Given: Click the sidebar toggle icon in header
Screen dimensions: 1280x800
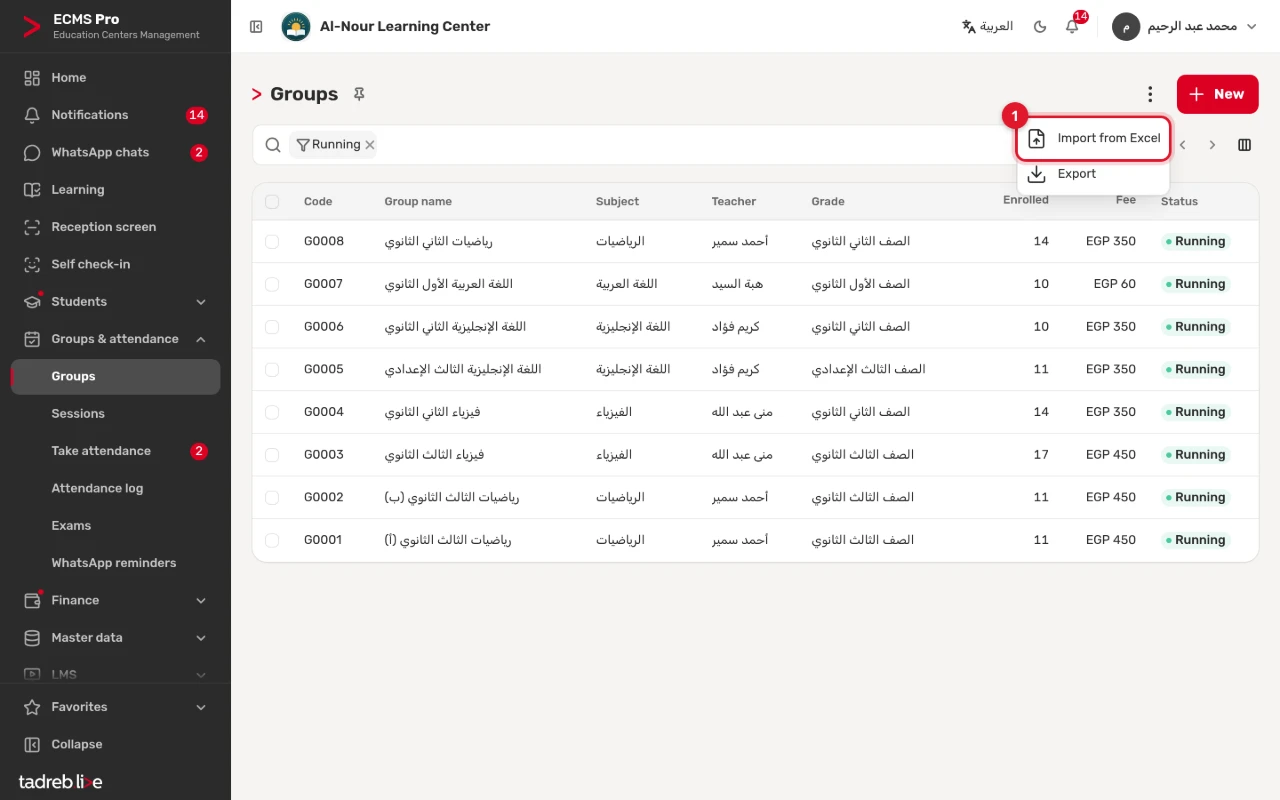Looking at the screenshot, I should (x=256, y=27).
